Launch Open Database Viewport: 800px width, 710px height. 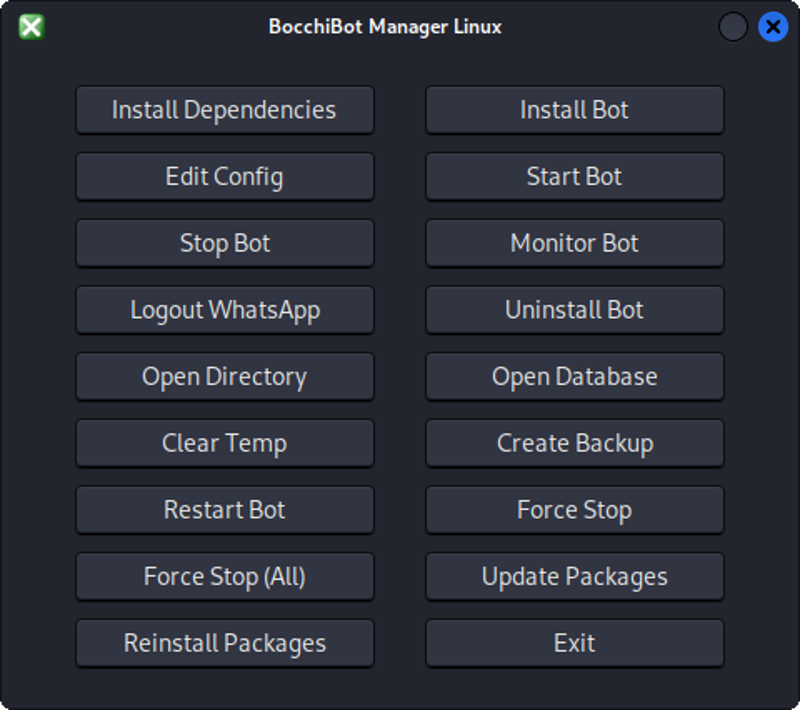[574, 377]
